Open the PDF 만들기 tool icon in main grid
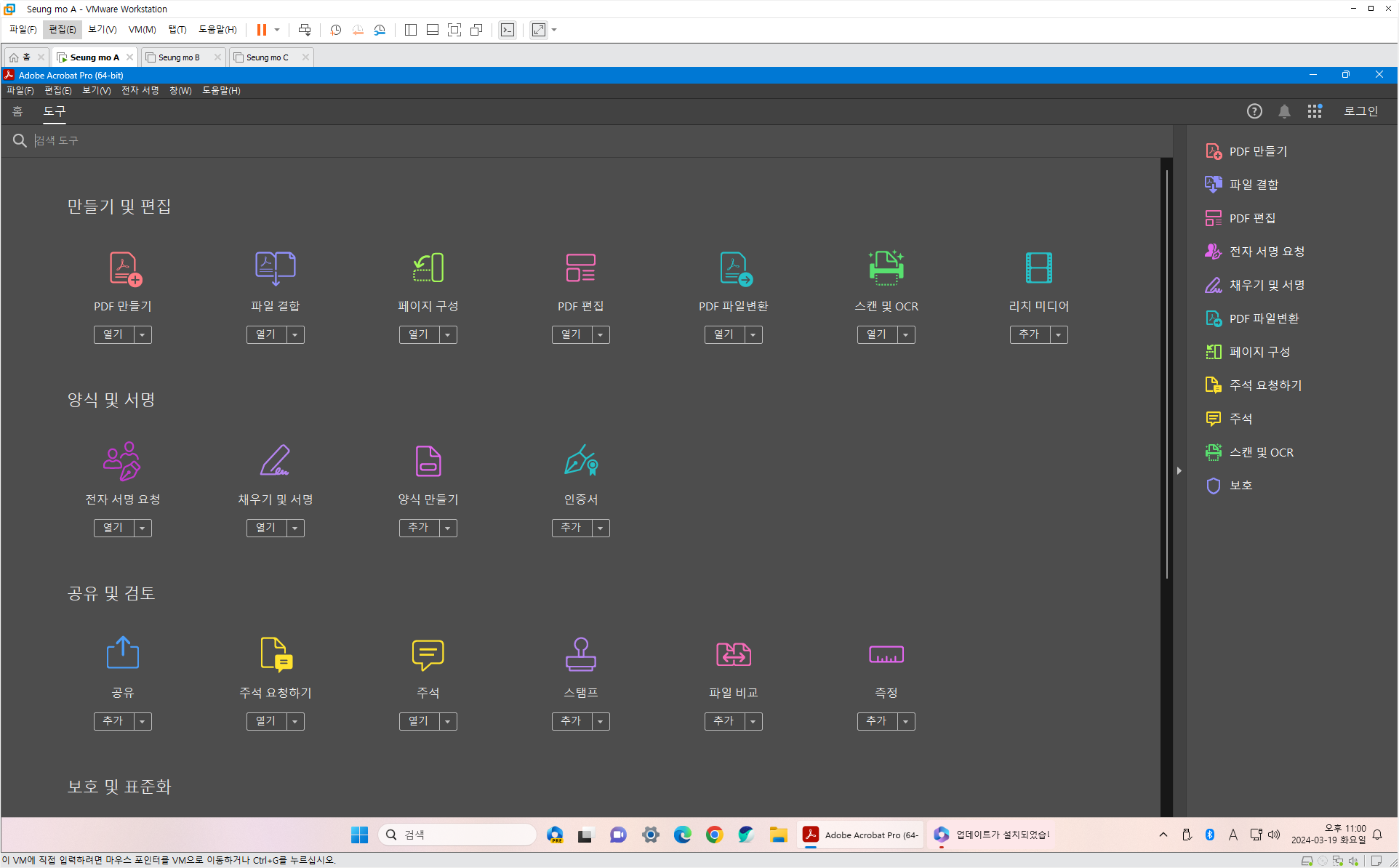The height and width of the screenshot is (868, 1399). pyautogui.click(x=124, y=268)
